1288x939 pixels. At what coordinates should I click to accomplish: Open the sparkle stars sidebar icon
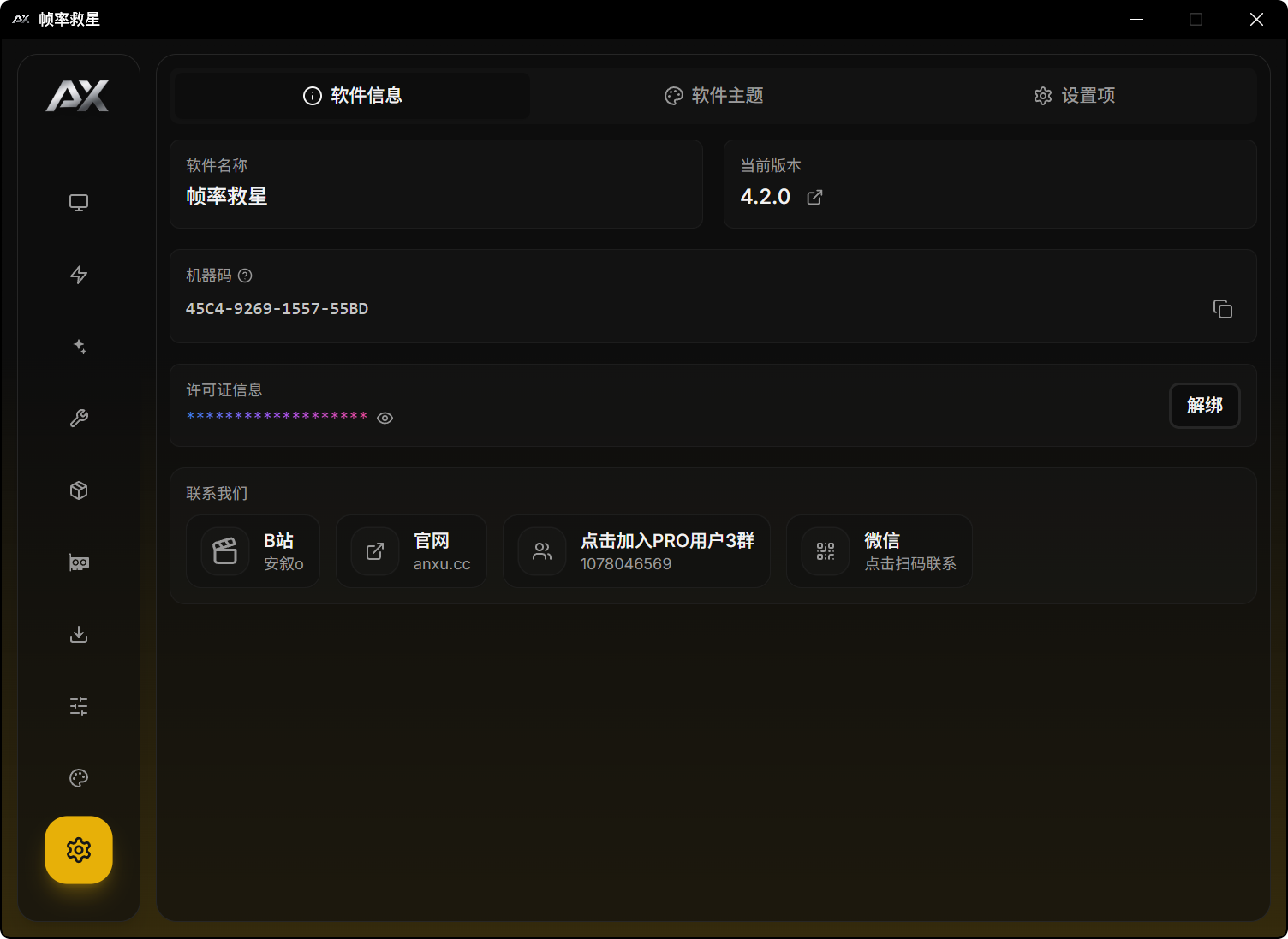click(79, 347)
